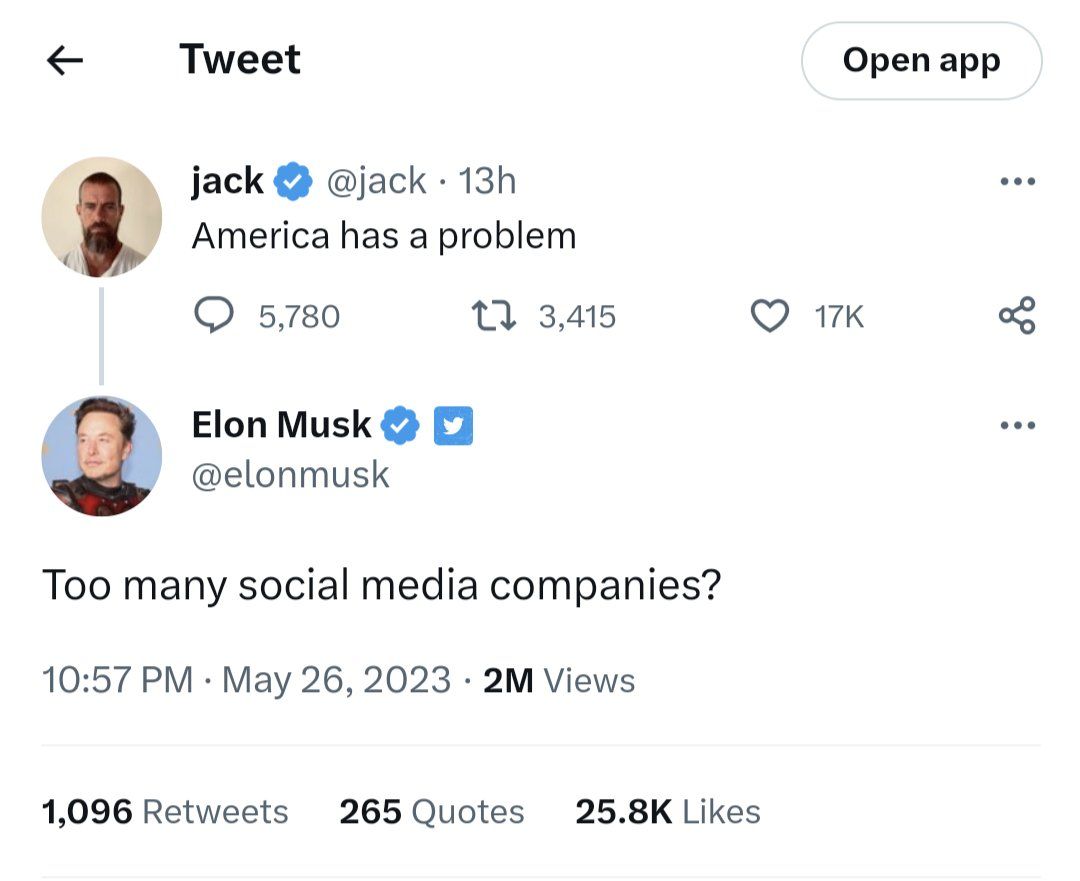Image resolution: width=1080 pixels, height=881 pixels.
Task: Click the @elonmusk handle
Action: [x=290, y=474]
